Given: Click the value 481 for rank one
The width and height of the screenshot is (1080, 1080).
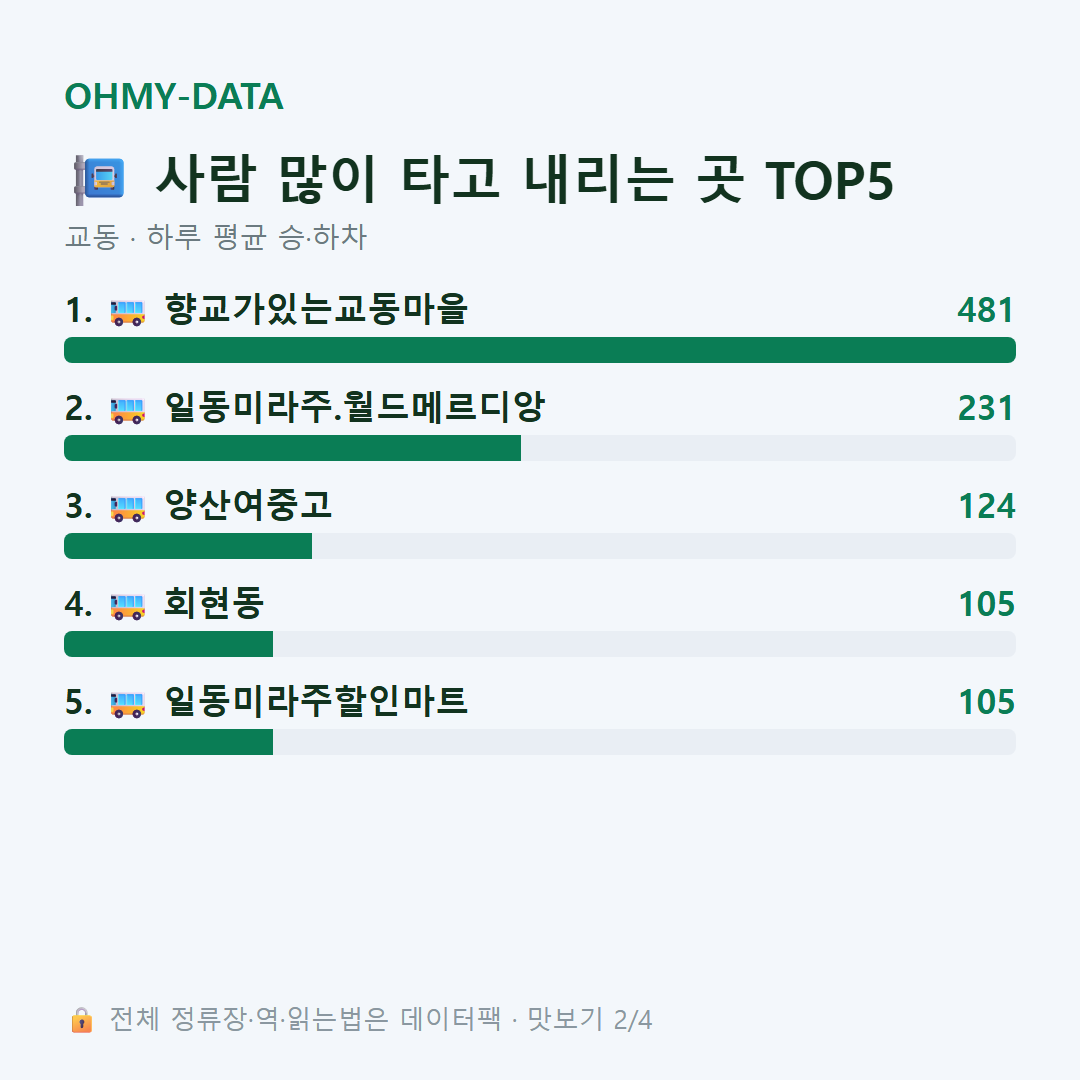Looking at the screenshot, I should pos(986,310).
